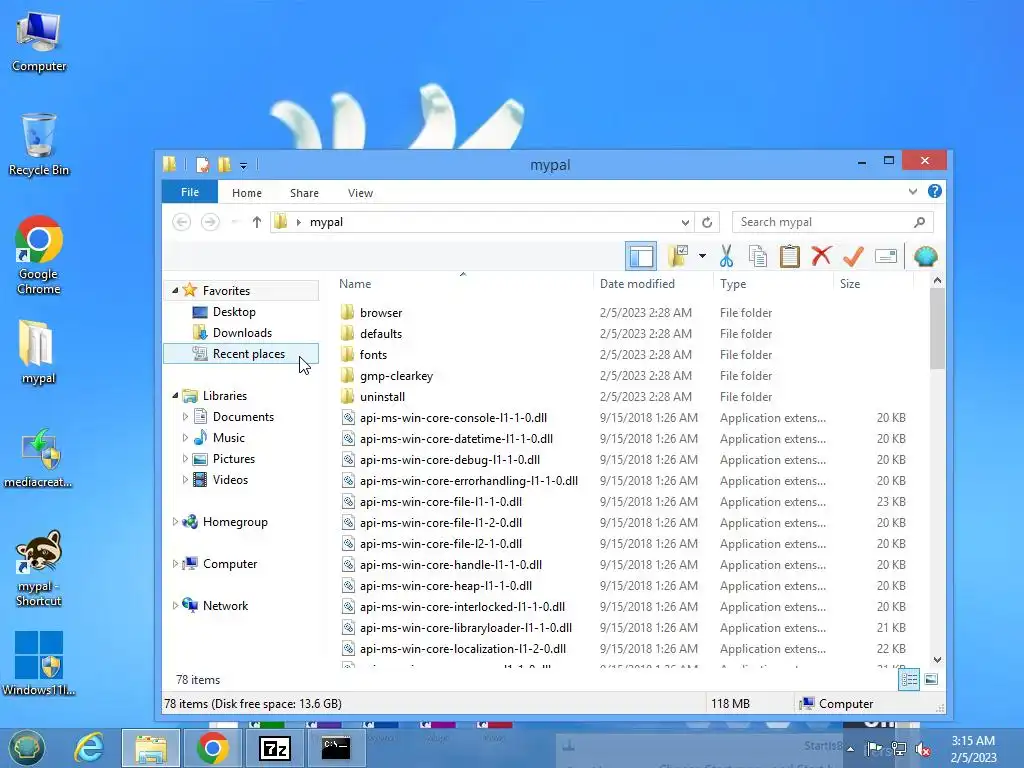Expand the ribbon with the chevron

912,191
